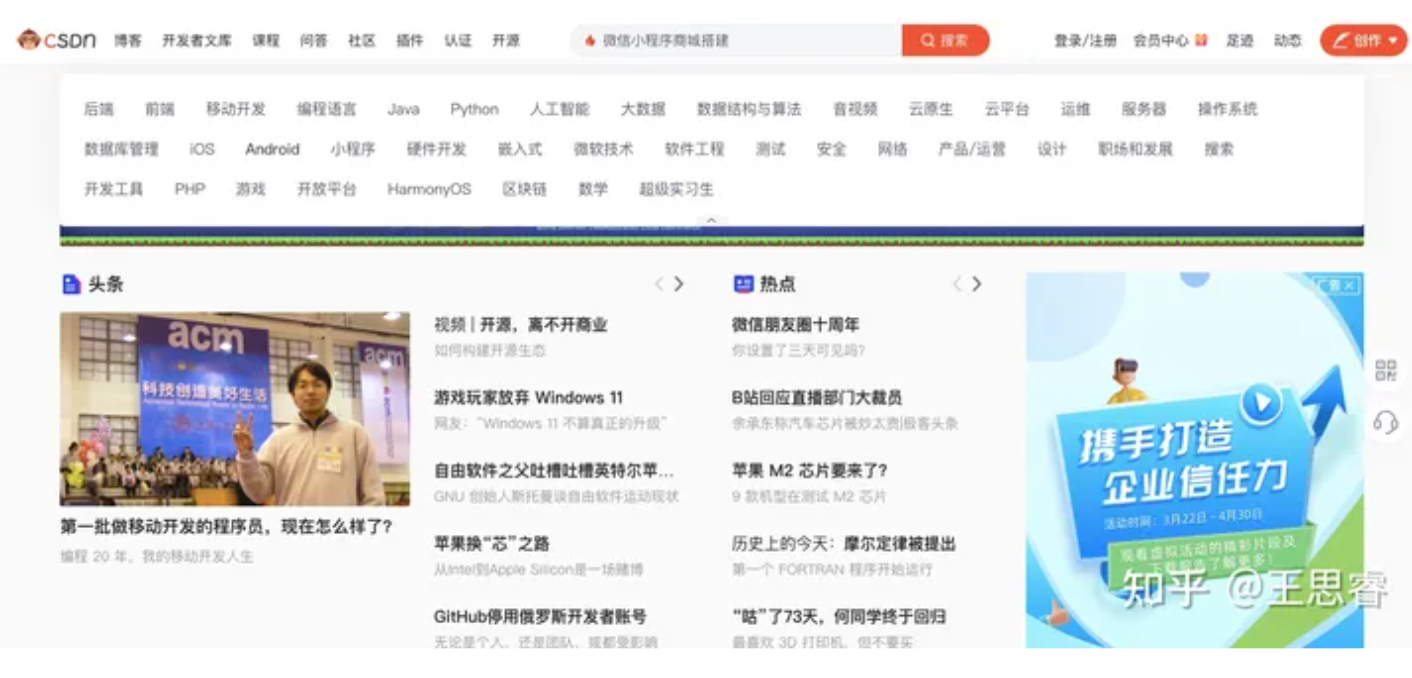The width and height of the screenshot is (1412, 678).
Task: Open 博客 in the top navigation
Action: pos(127,41)
